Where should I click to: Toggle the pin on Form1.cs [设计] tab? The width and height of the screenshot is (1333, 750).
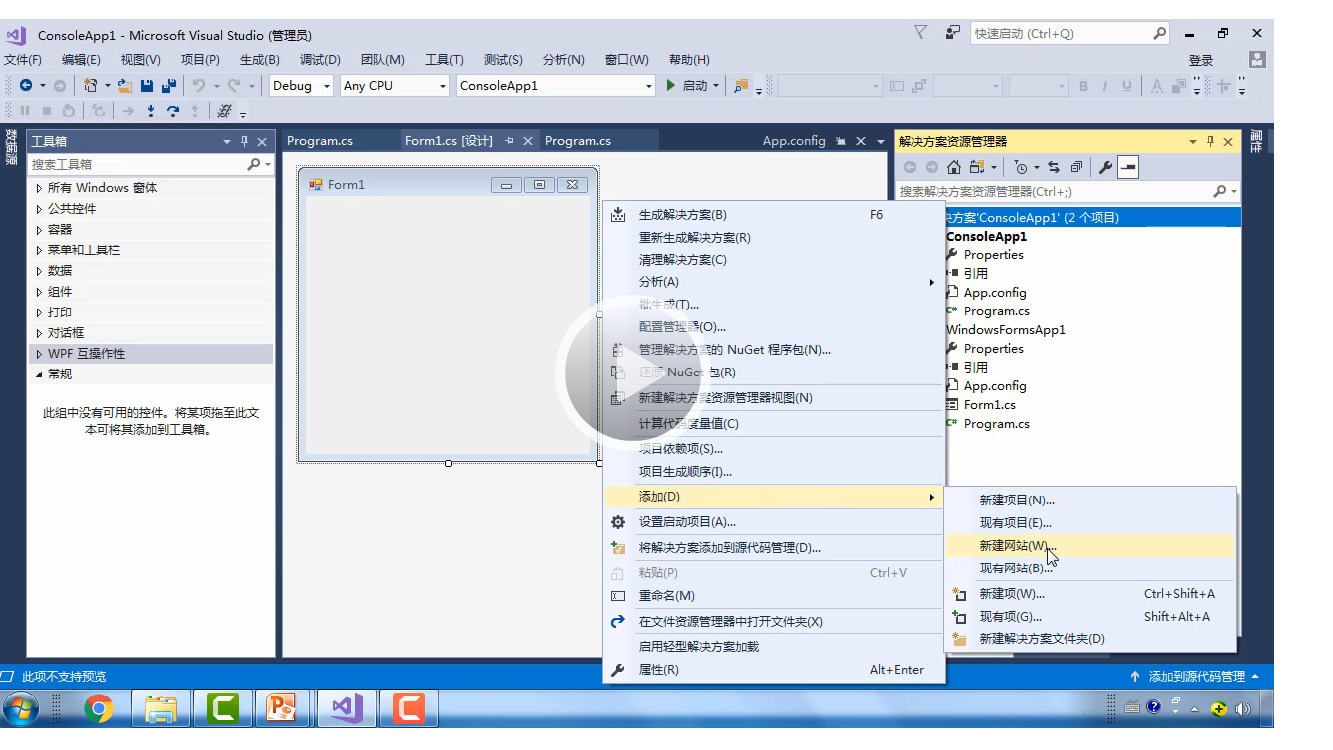(509, 141)
